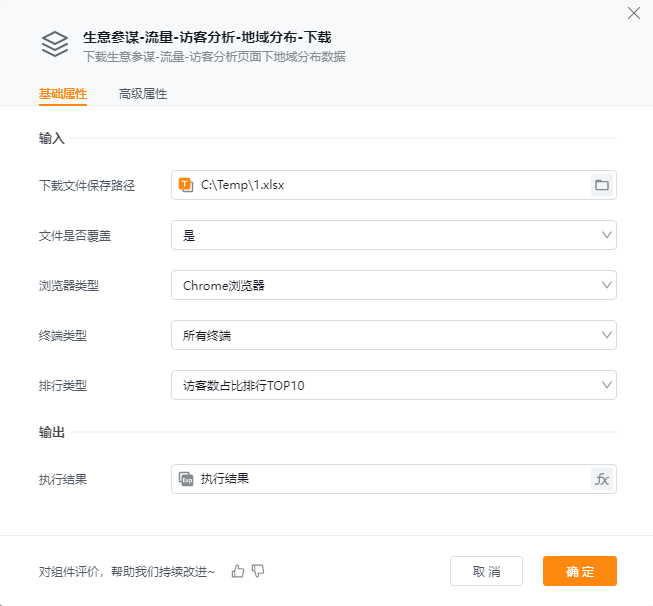653x606 pixels.
Task: Open the 终端类型 所有终端 dropdown
Action: 393,335
